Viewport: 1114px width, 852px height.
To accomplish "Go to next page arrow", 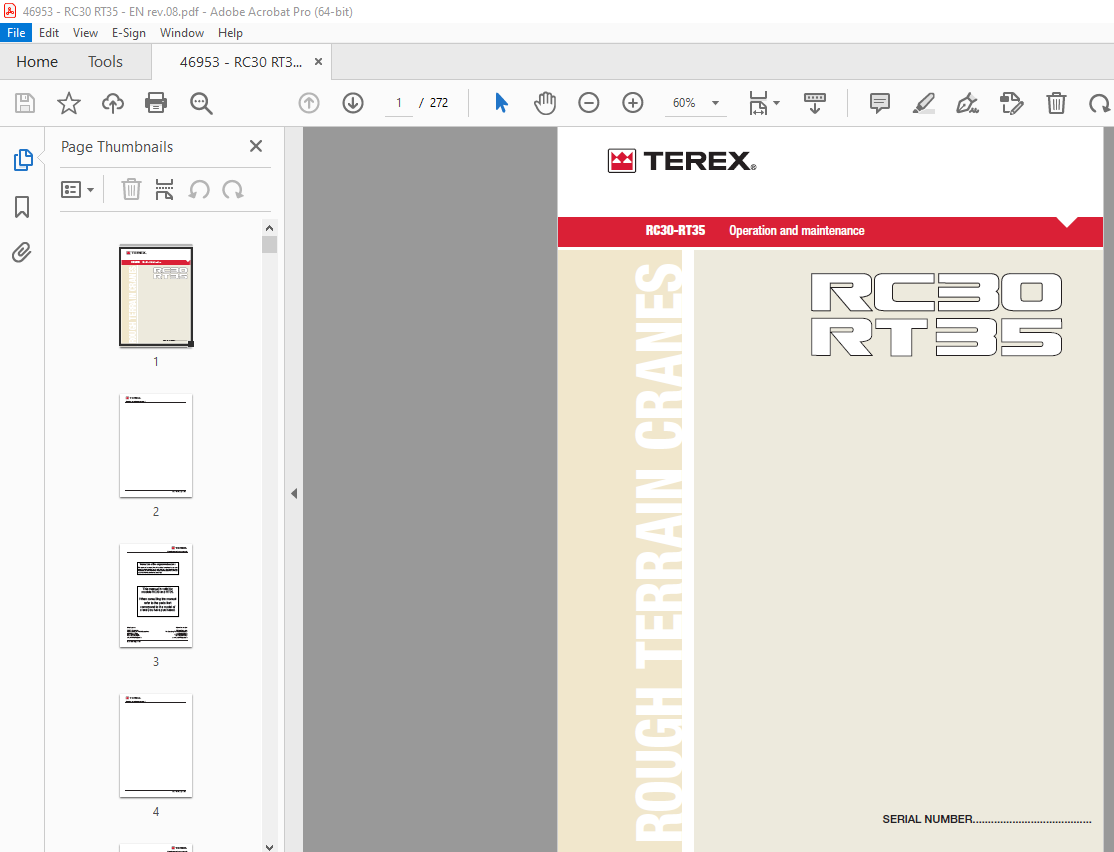I will [x=353, y=103].
